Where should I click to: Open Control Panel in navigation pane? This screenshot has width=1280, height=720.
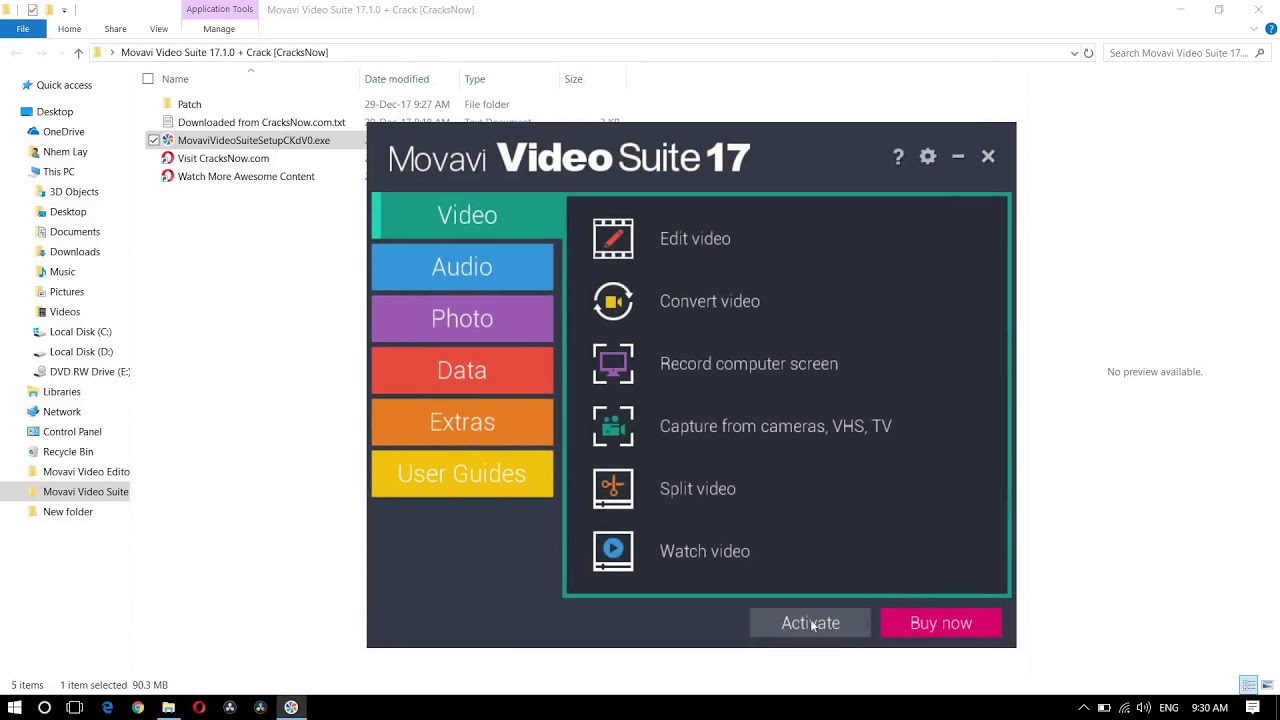pos(72,431)
